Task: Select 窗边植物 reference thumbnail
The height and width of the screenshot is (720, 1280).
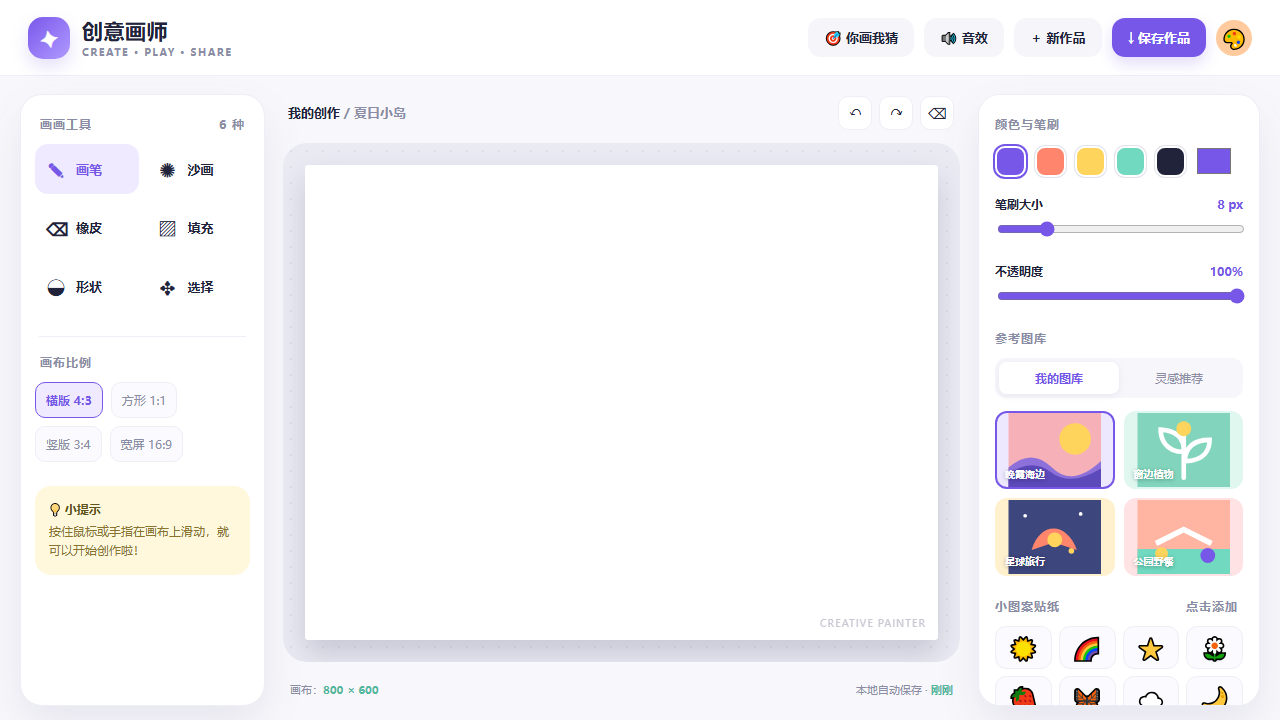Action: coord(1183,450)
